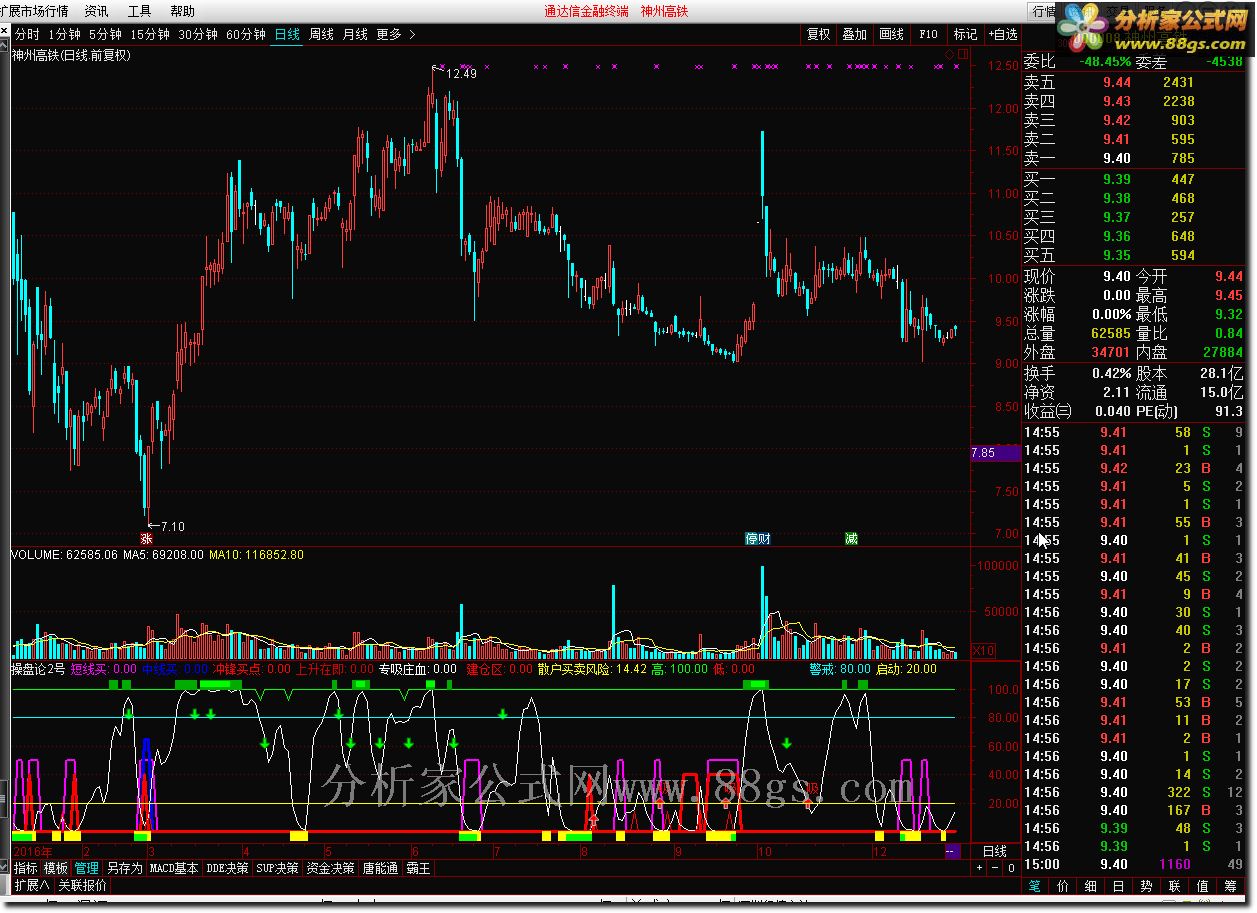The width and height of the screenshot is (1257, 913).
Task: Select the SUP决策 indicator tab
Action: click(x=277, y=868)
